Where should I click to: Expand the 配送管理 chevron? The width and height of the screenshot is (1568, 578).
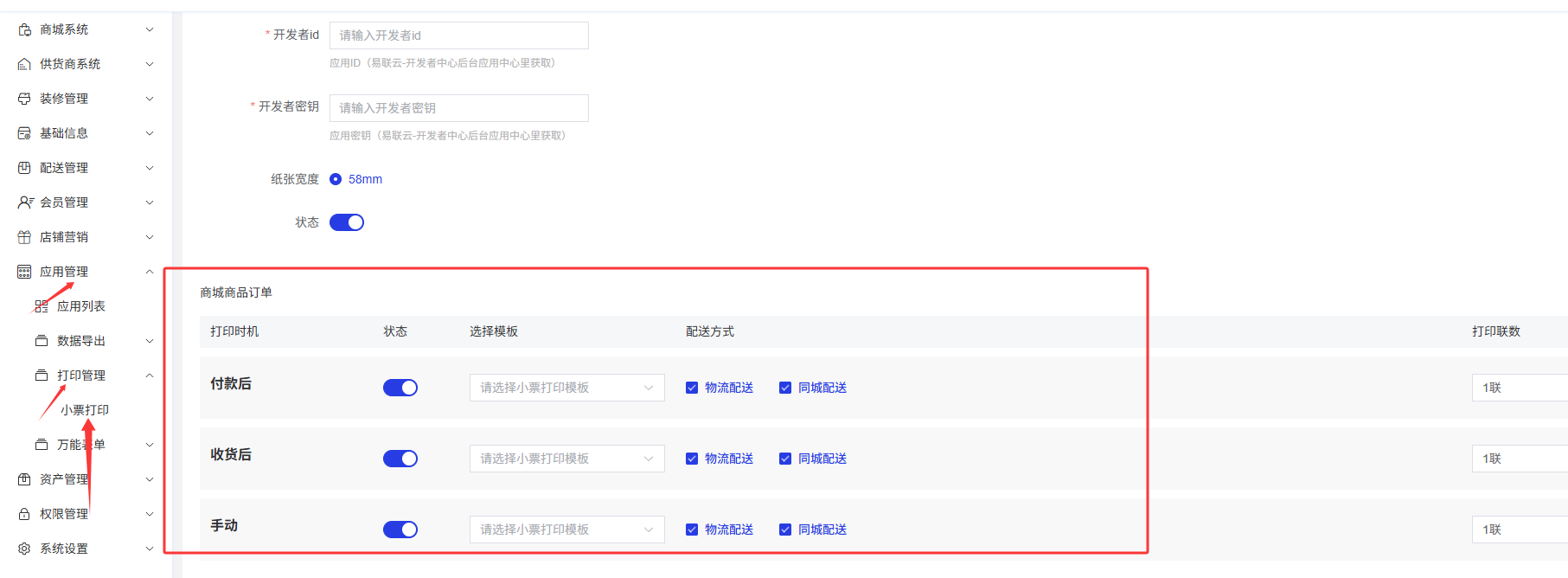pos(150,168)
